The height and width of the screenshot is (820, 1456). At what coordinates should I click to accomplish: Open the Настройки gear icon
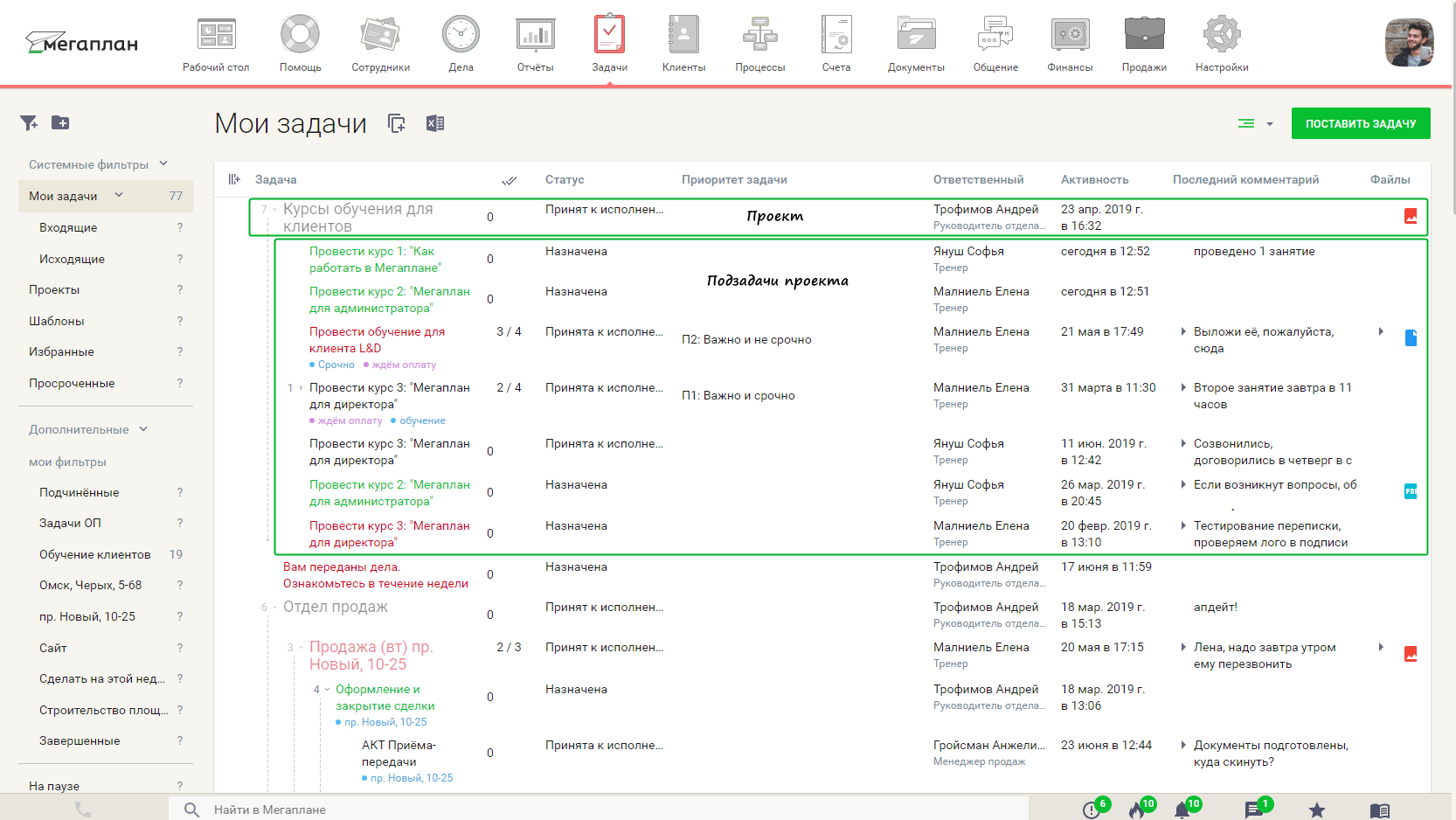tap(1222, 35)
